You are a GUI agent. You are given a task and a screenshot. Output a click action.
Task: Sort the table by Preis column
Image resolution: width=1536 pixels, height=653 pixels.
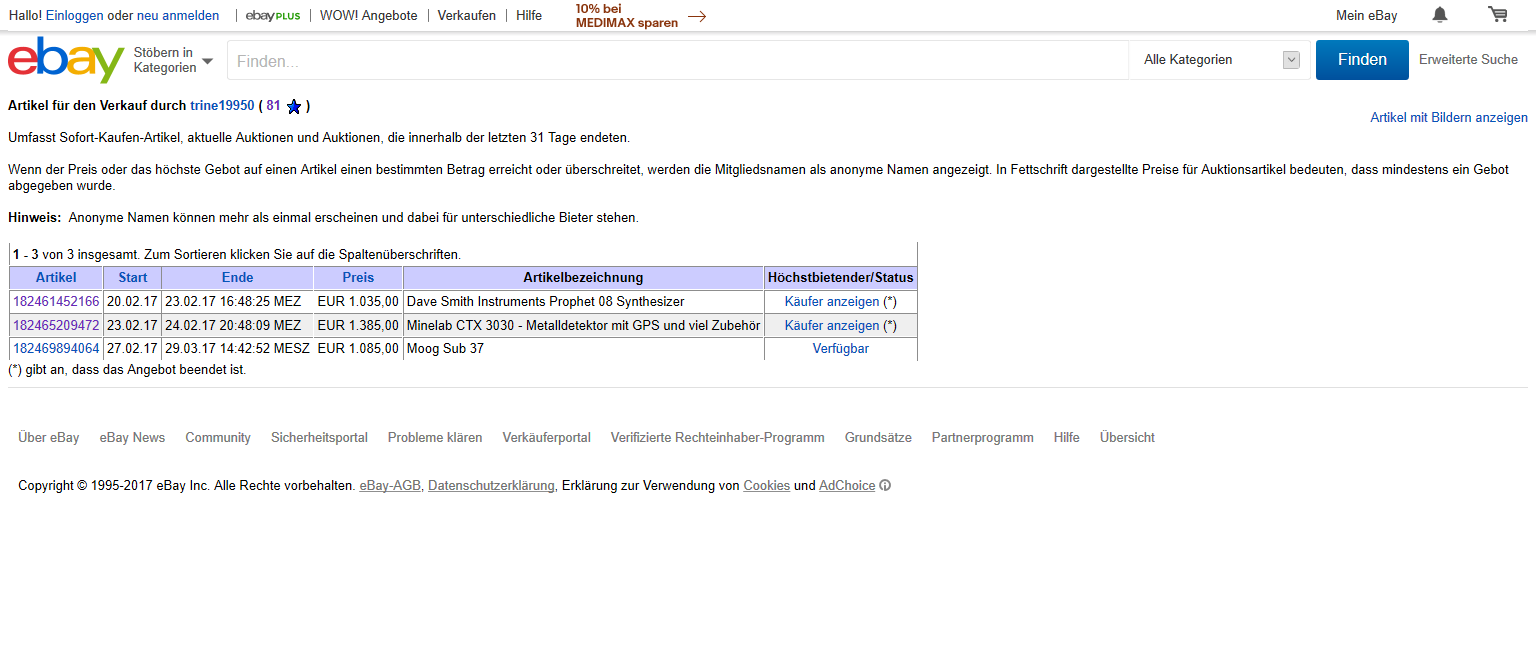(358, 278)
